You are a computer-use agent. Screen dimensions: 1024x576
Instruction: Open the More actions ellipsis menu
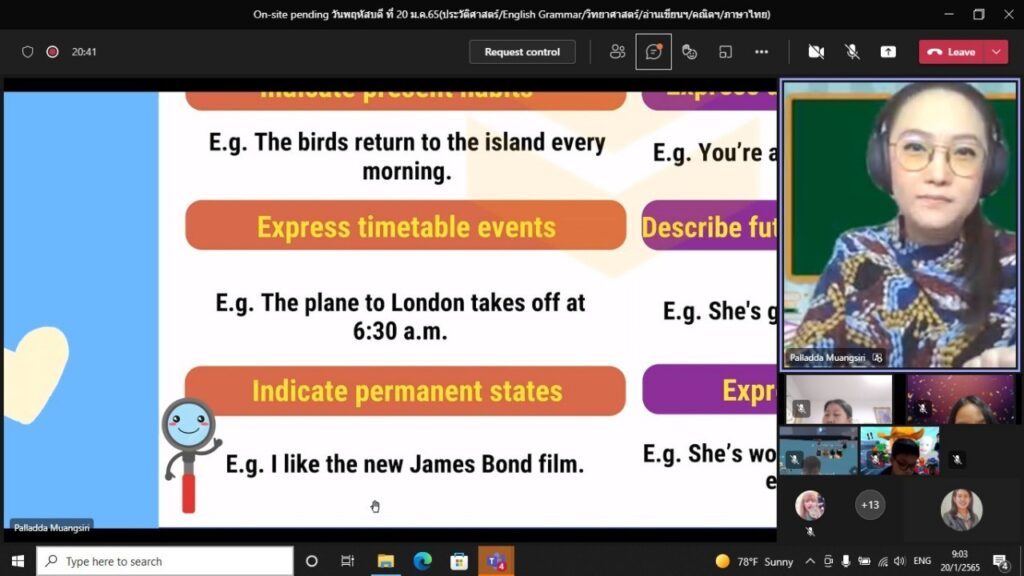tap(761, 52)
